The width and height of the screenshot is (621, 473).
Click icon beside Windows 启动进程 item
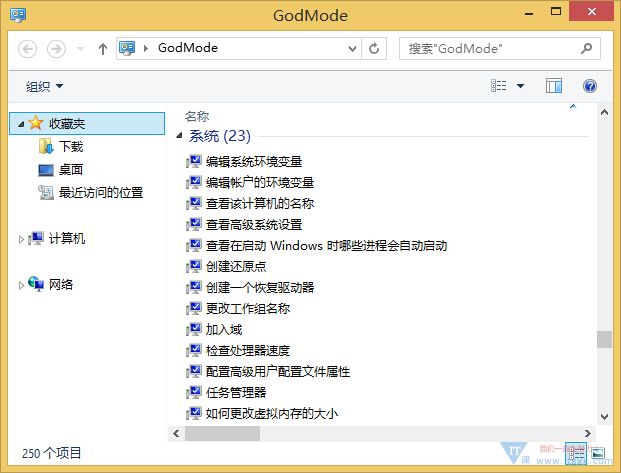194,245
